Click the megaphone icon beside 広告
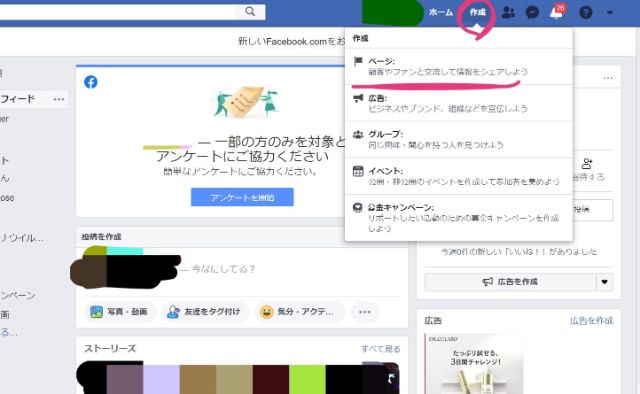The image size is (640, 394). tap(358, 98)
